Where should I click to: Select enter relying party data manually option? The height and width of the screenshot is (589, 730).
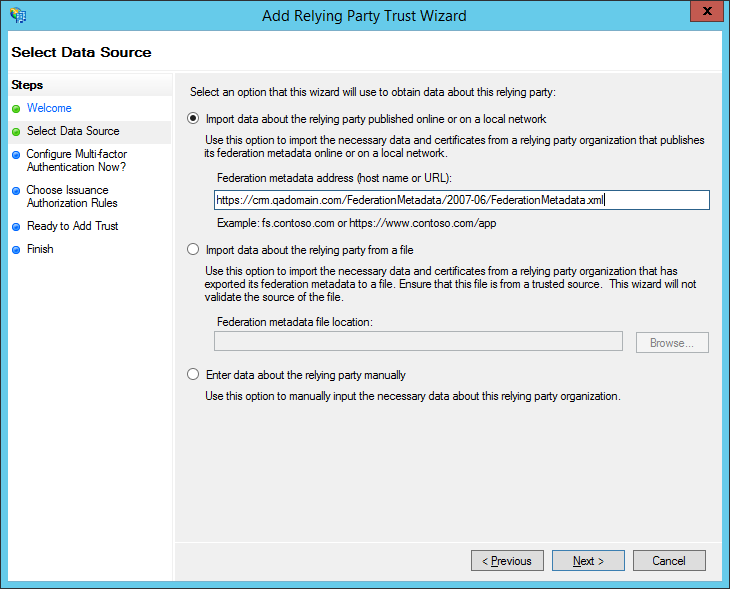point(194,375)
